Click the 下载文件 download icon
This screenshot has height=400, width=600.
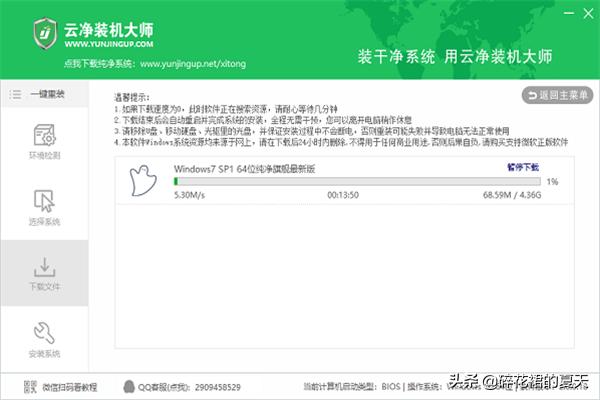(44, 267)
